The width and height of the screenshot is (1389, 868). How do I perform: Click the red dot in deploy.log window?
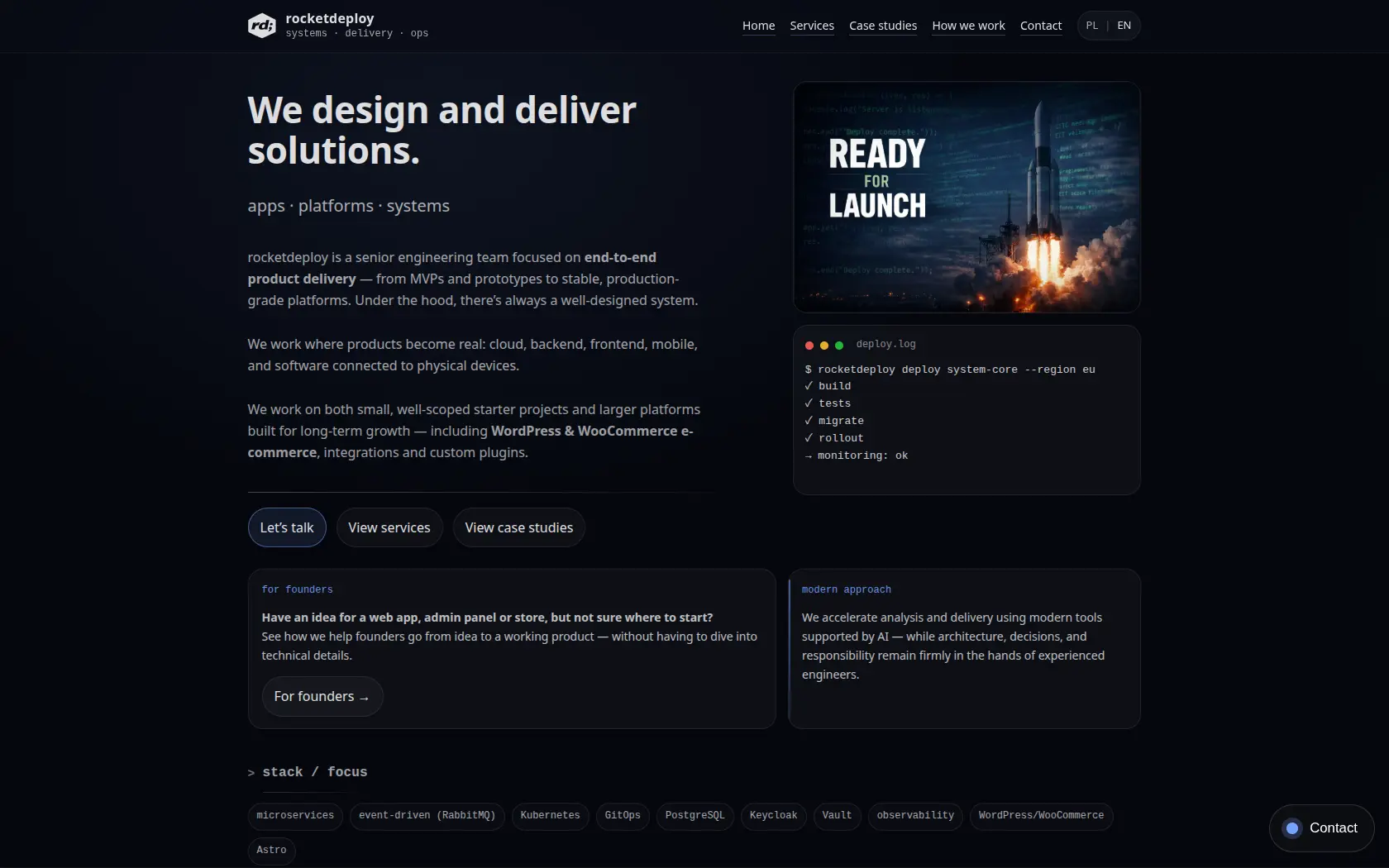[809, 346]
